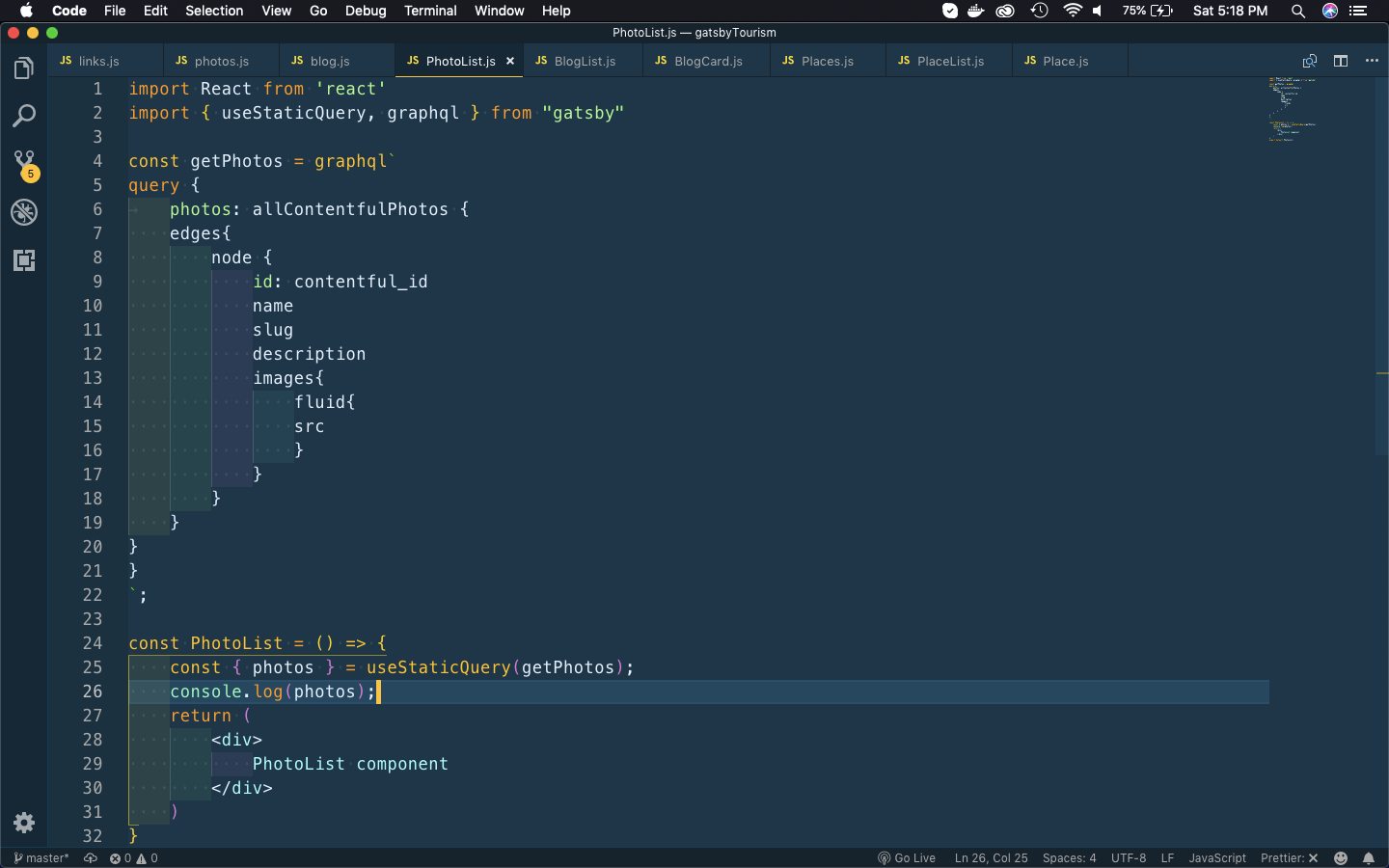Open the Explorer files icon in activity bar
Viewport: 1389px width, 868px height.
click(x=24, y=68)
